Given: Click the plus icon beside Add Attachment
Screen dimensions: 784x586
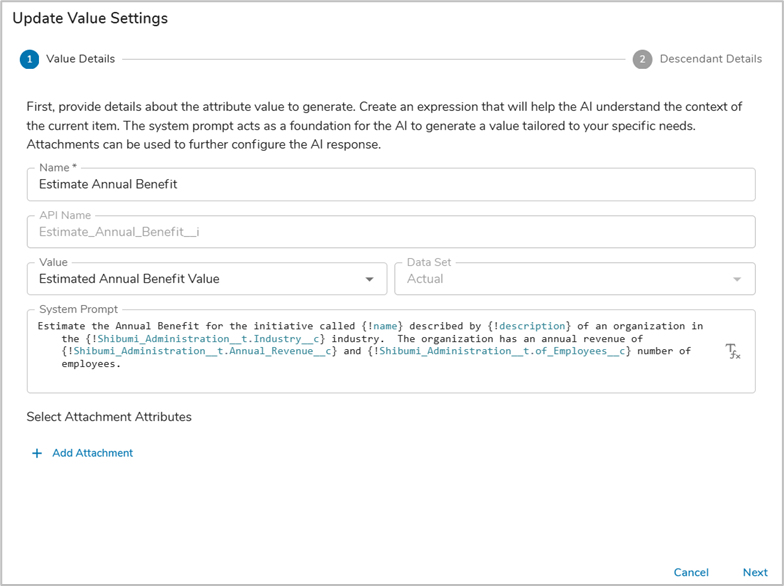Looking at the screenshot, I should coord(37,453).
